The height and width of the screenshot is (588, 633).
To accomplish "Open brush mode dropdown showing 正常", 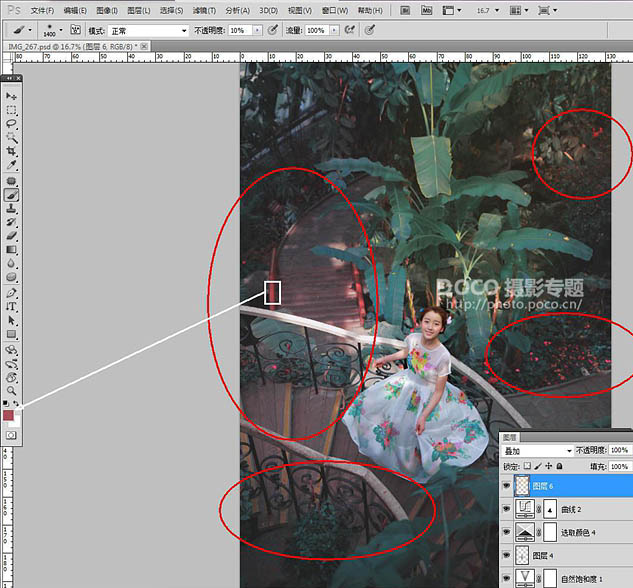I will coord(149,31).
